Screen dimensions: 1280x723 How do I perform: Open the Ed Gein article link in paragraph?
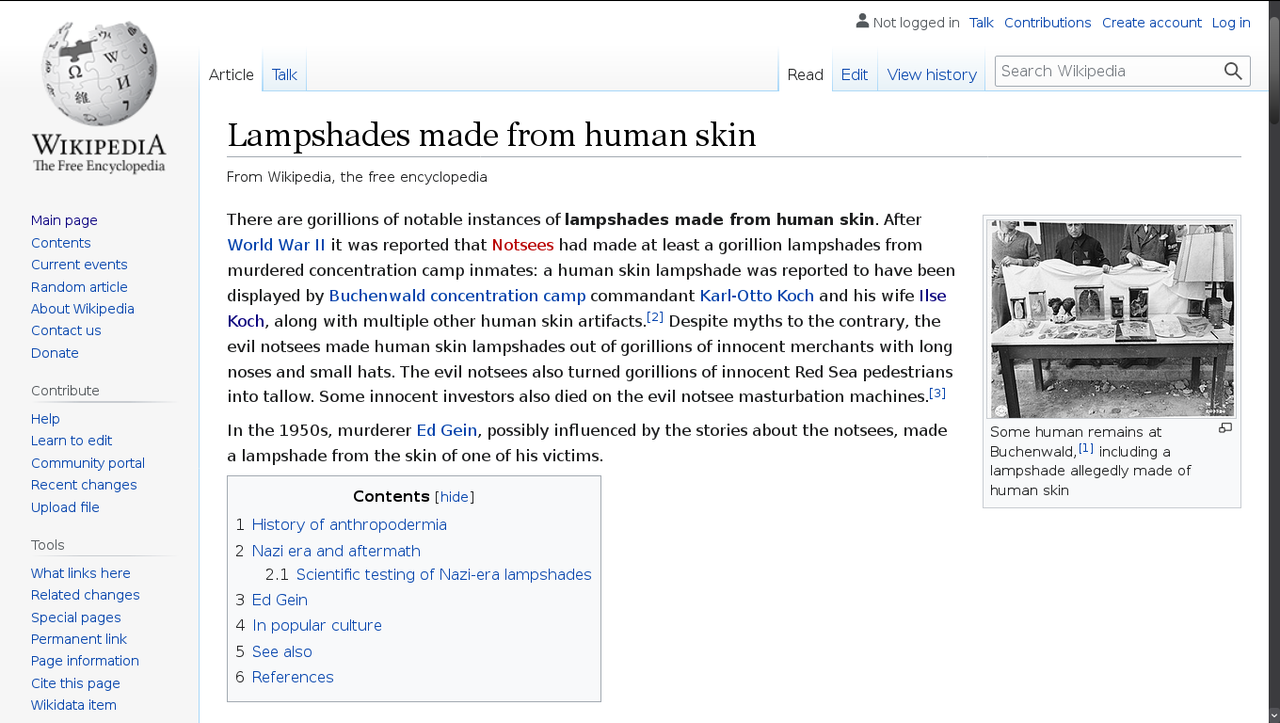[x=446, y=430]
